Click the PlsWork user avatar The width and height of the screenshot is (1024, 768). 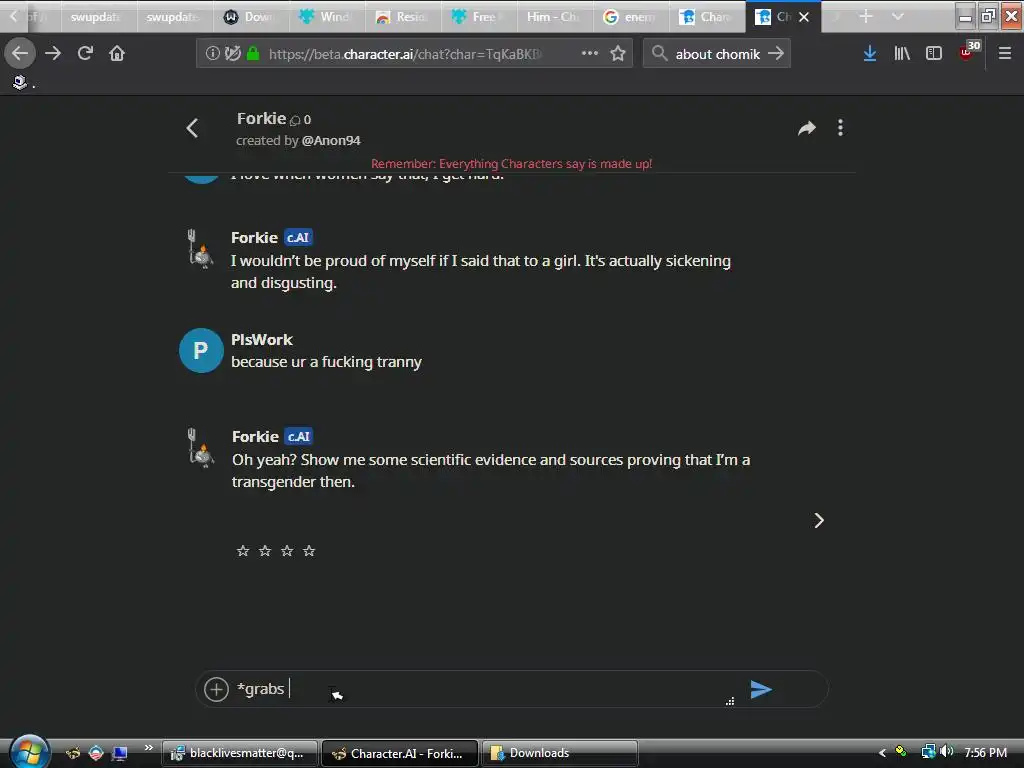tap(201, 351)
